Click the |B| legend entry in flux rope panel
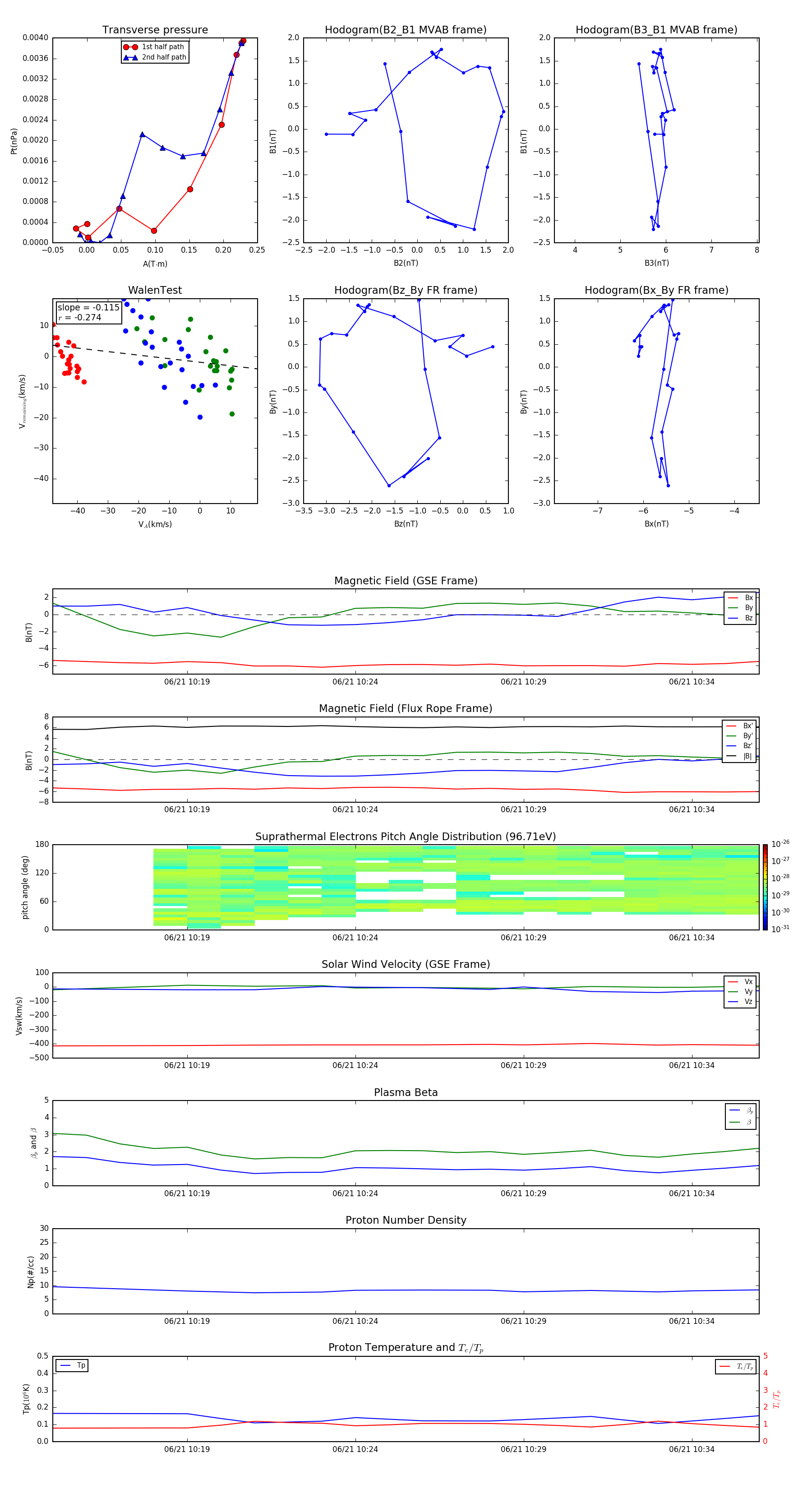Viewport: 812px width, 1489px height. click(740, 756)
